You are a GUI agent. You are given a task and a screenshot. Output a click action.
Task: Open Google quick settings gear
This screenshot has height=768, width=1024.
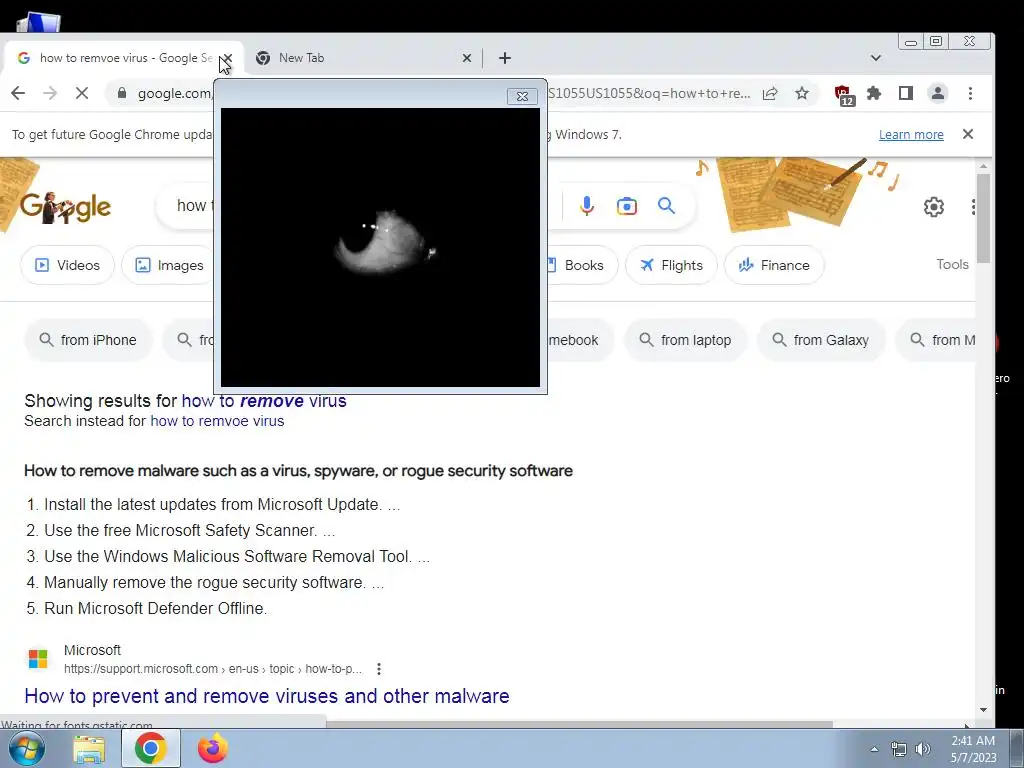click(934, 207)
